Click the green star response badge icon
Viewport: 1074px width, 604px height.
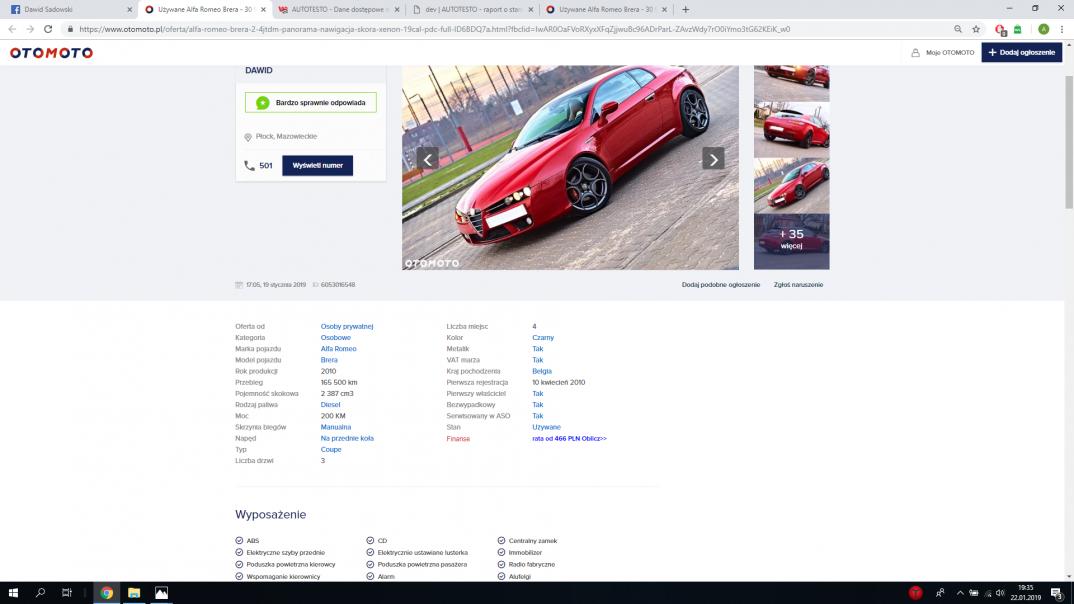pyautogui.click(x=262, y=103)
